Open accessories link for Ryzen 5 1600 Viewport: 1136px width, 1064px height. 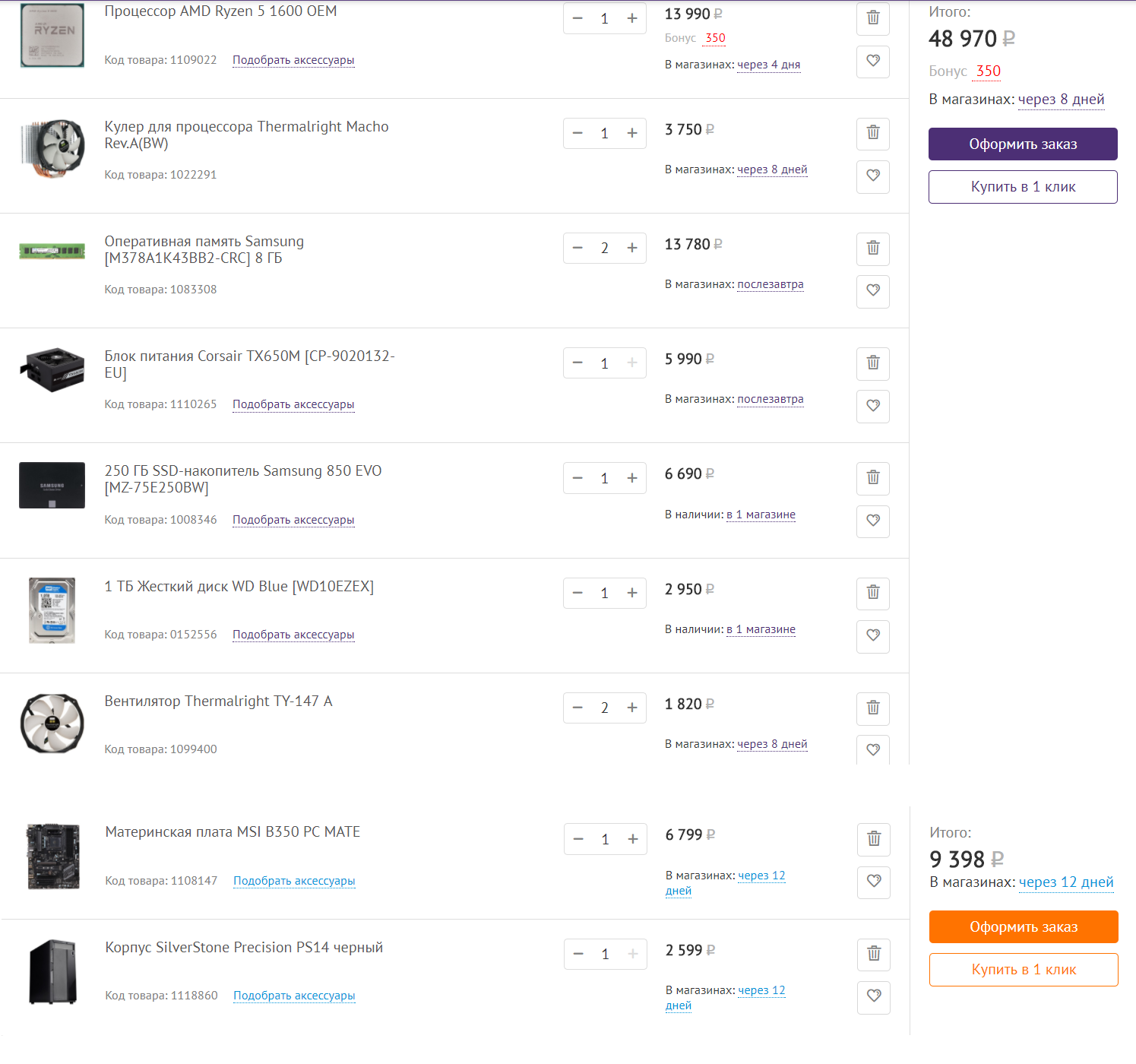(293, 60)
